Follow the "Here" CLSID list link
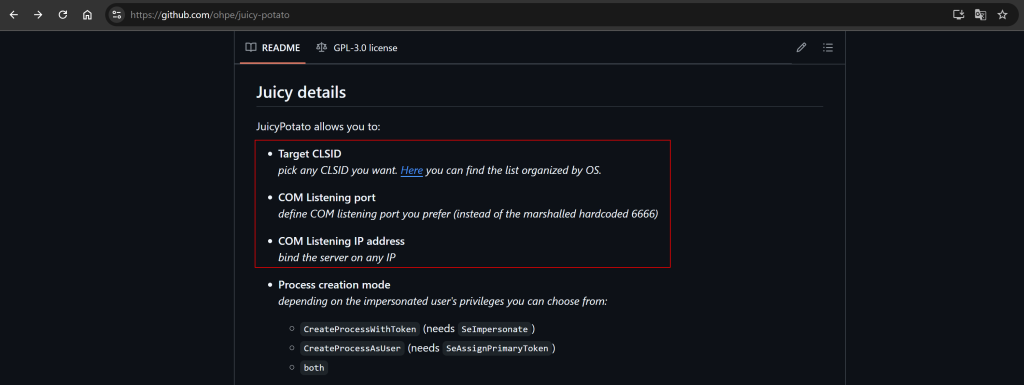 click(x=411, y=170)
